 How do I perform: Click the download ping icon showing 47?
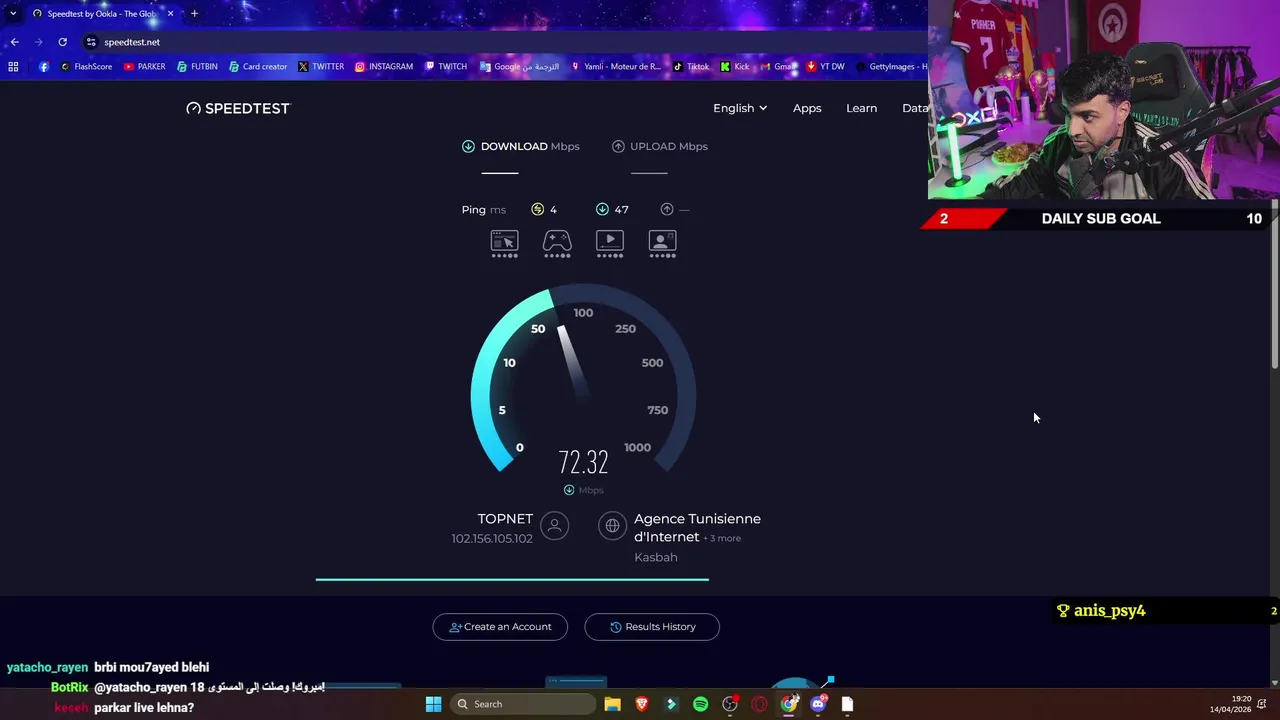[x=602, y=209]
